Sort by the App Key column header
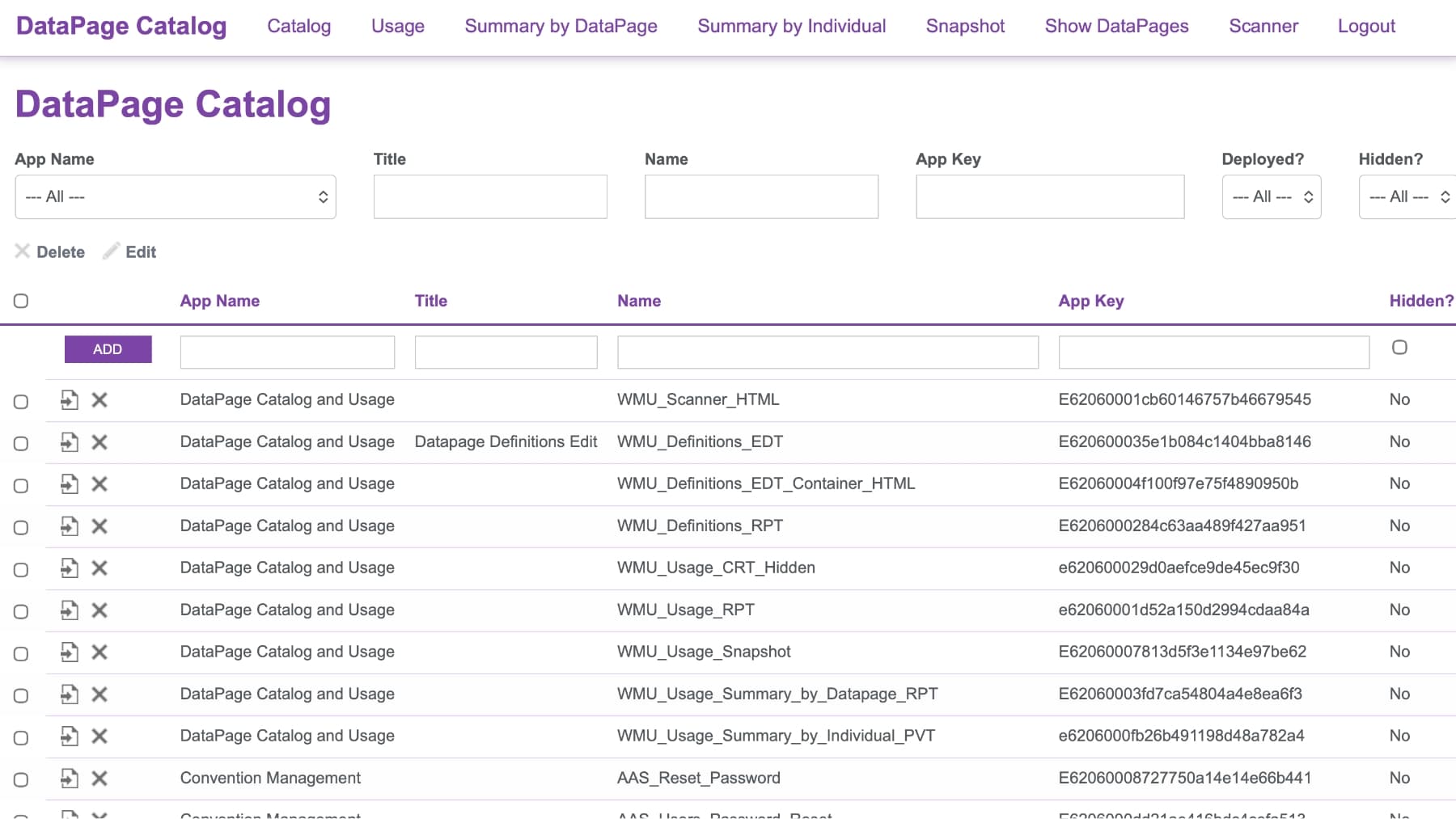The image size is (1456, 819). pyautogui.click(x=1091, y=301)
